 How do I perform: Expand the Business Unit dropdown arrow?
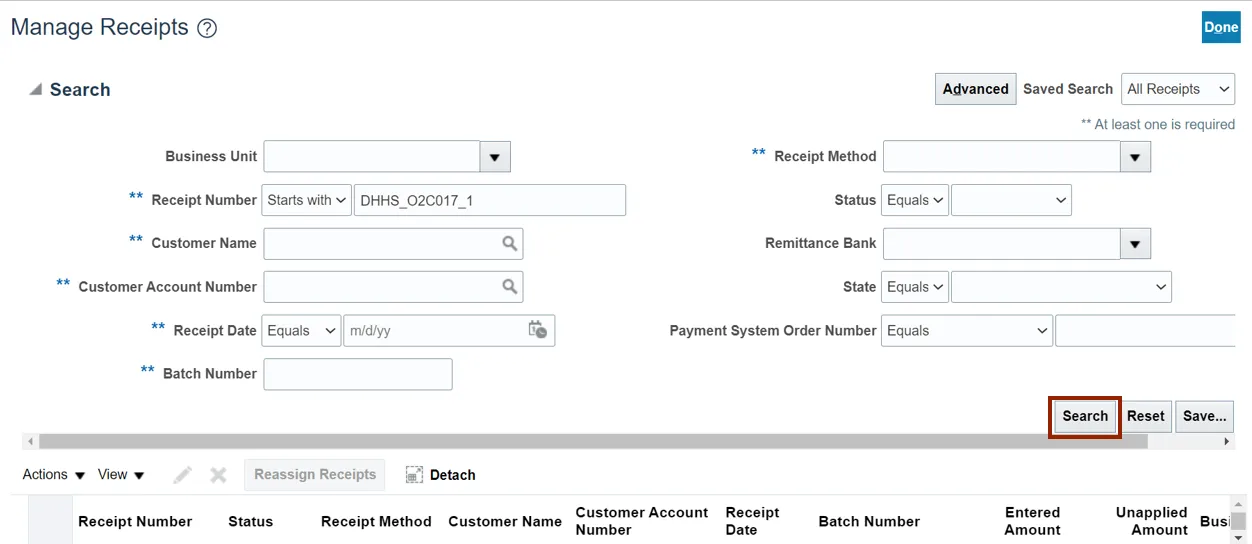click(495, 157)
